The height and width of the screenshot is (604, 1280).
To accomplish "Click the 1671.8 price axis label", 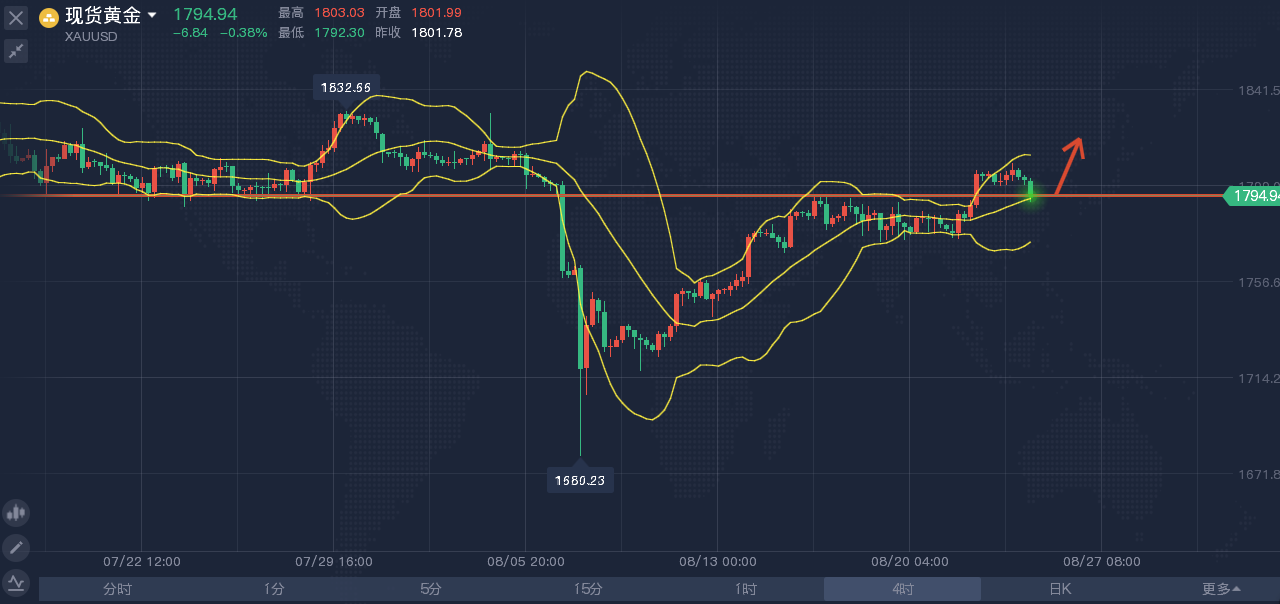I will click(x=1258, y=474).
